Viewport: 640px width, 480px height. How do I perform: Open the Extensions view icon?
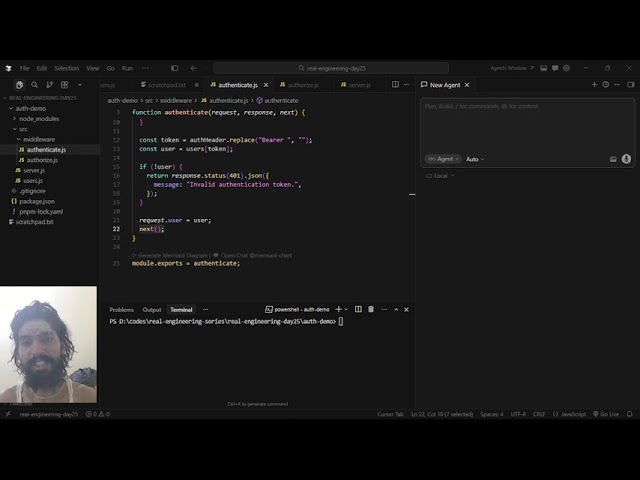[64, 85]
